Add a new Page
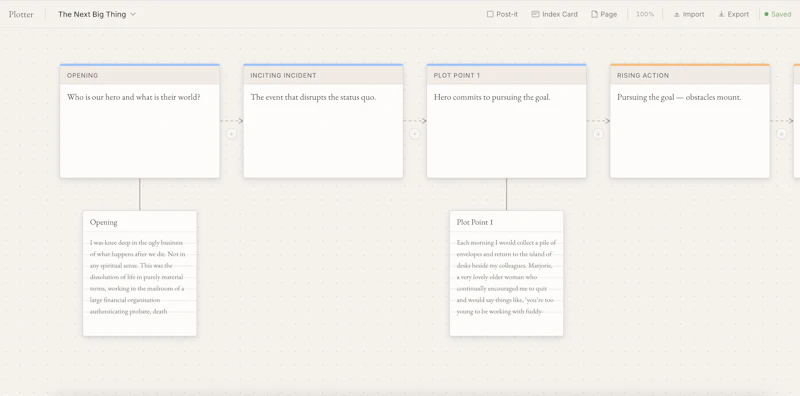The image size is (800, 396). (x=604, y=14)
